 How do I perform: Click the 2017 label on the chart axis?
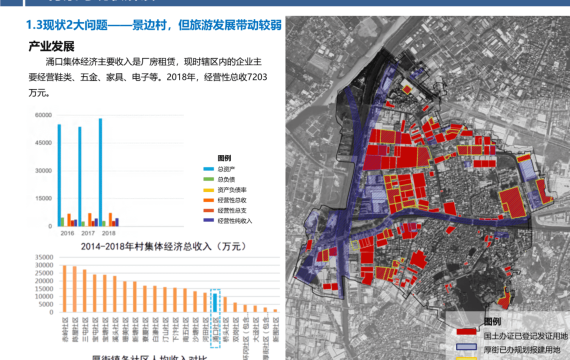(88, 233)
